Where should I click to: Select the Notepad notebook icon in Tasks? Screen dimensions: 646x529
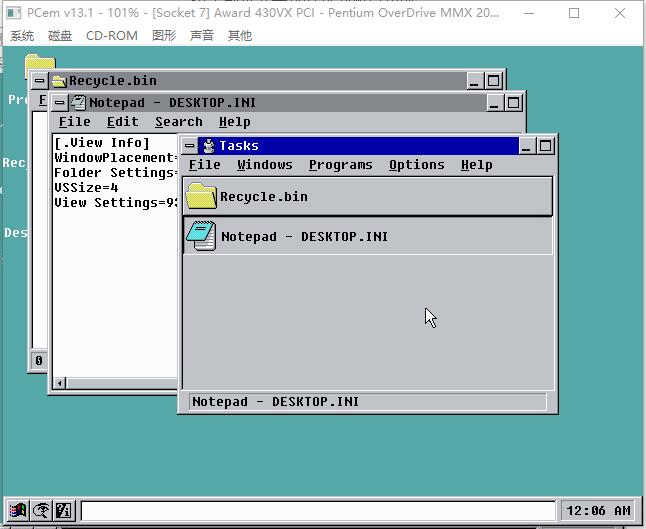pyautogui.click(x=201, y=236)
